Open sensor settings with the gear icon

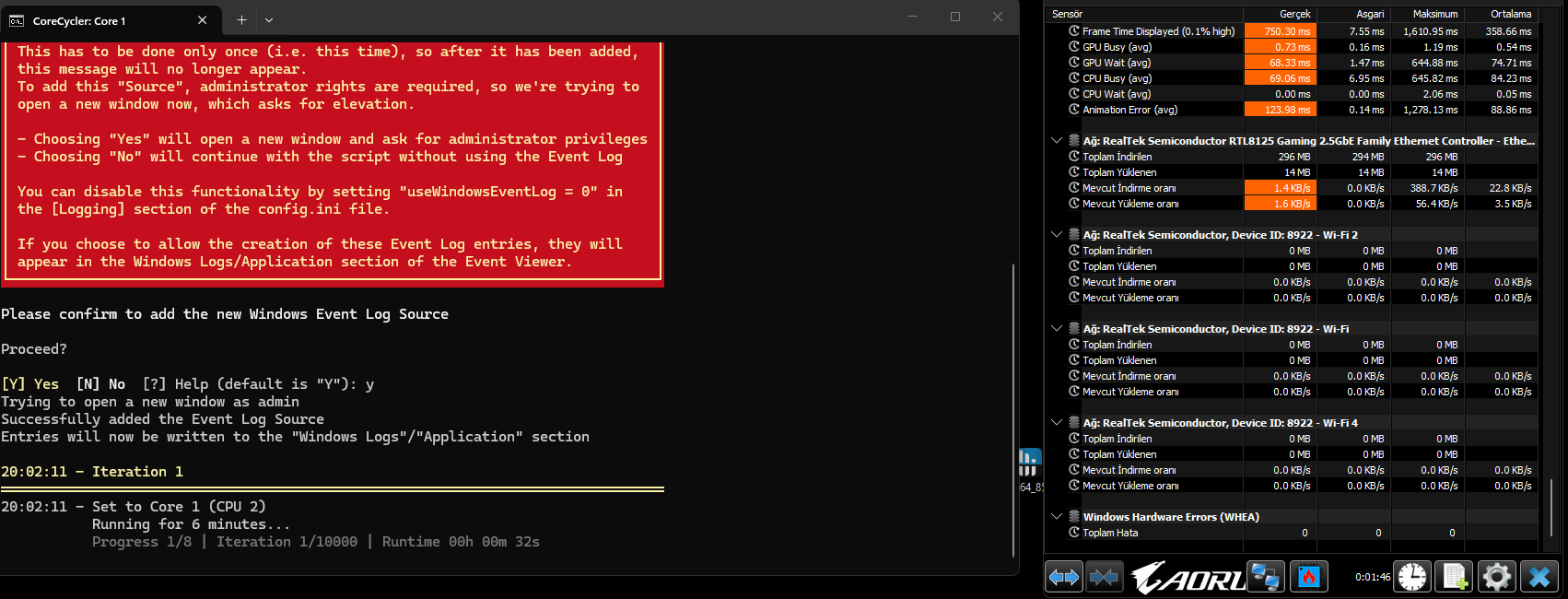(1497, 577)
